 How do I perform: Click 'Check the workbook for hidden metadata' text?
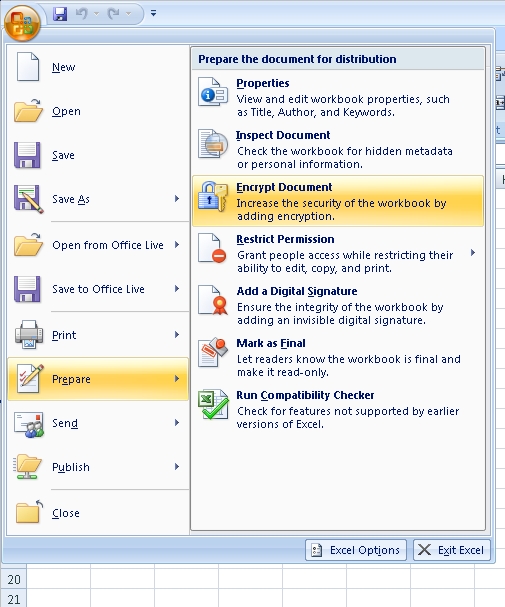pos(345,157)
